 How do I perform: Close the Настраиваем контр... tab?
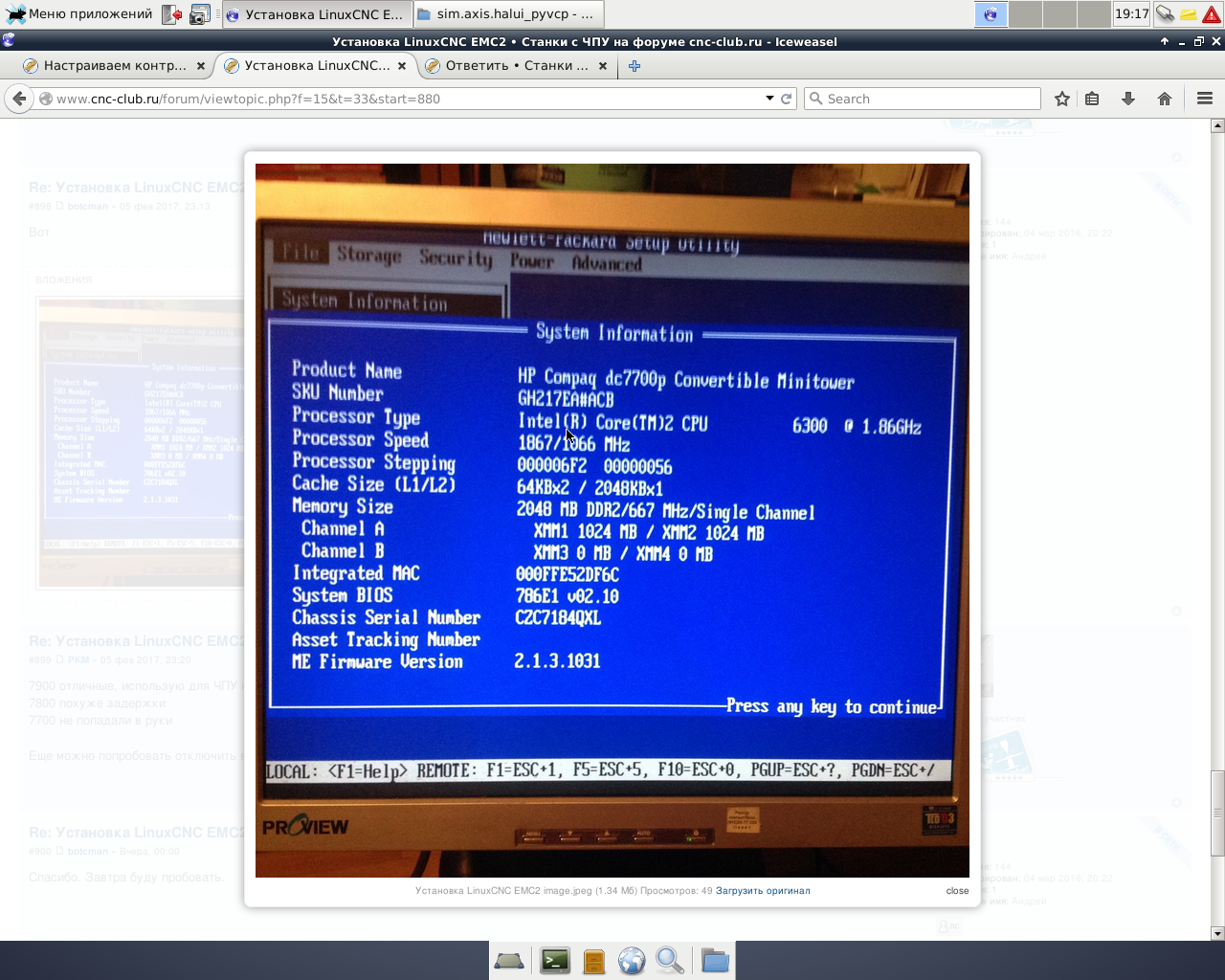[x=201, y=66]
